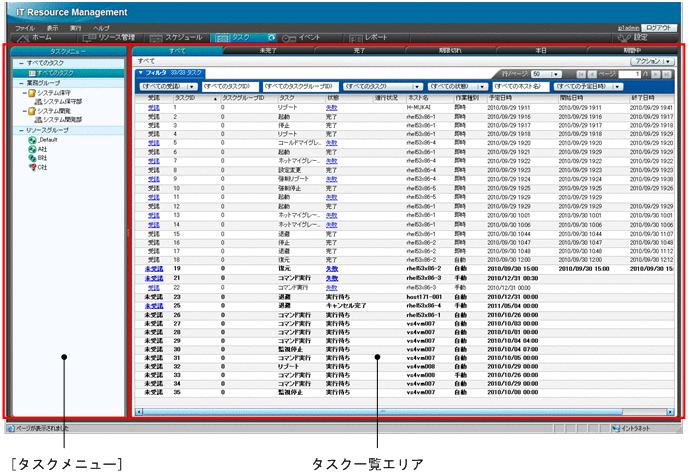Select the _Default resource group
The height and width of the screenshot is (476, 688).
coord(43,140)
